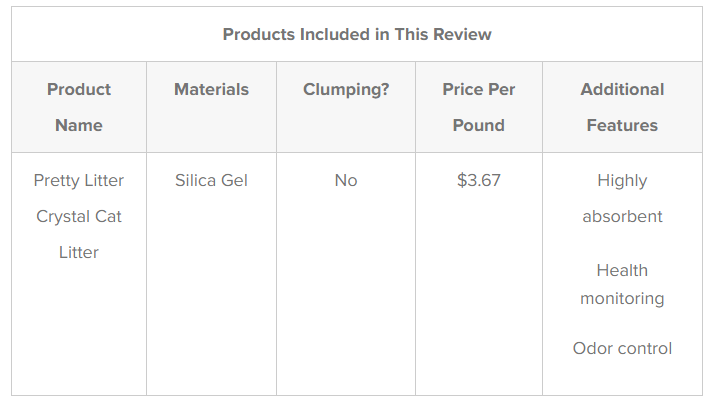Click the word absorbent in features cell
Viewport: 714px width, 404px height.
(x=622, y=216)
